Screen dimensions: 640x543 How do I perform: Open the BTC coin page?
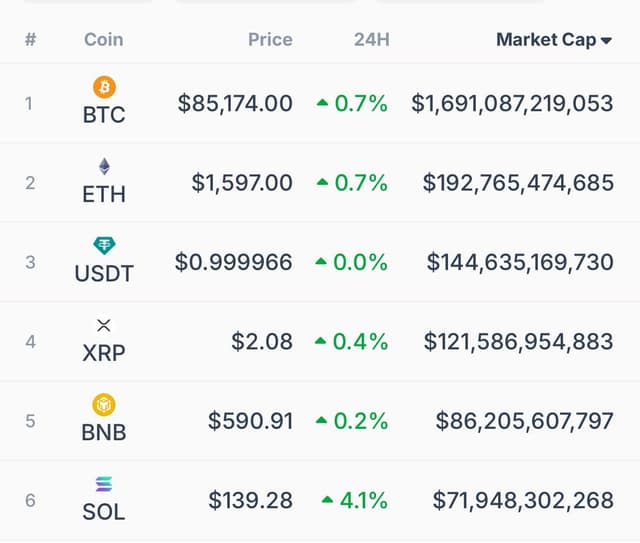coord(104,115)
